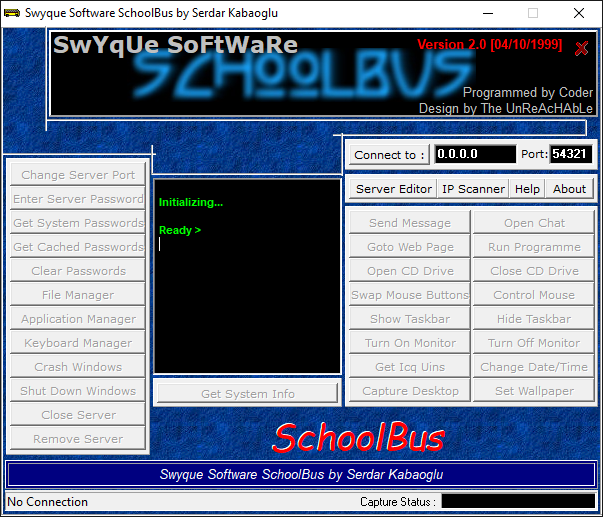
Task: Click inside the black console output area
Action: (247, 300)
